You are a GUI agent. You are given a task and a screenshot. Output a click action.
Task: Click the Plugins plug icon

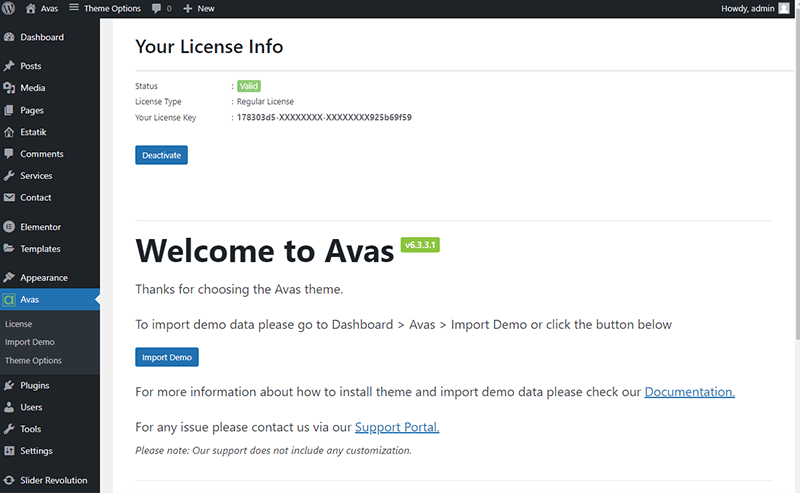click(9, 385)
